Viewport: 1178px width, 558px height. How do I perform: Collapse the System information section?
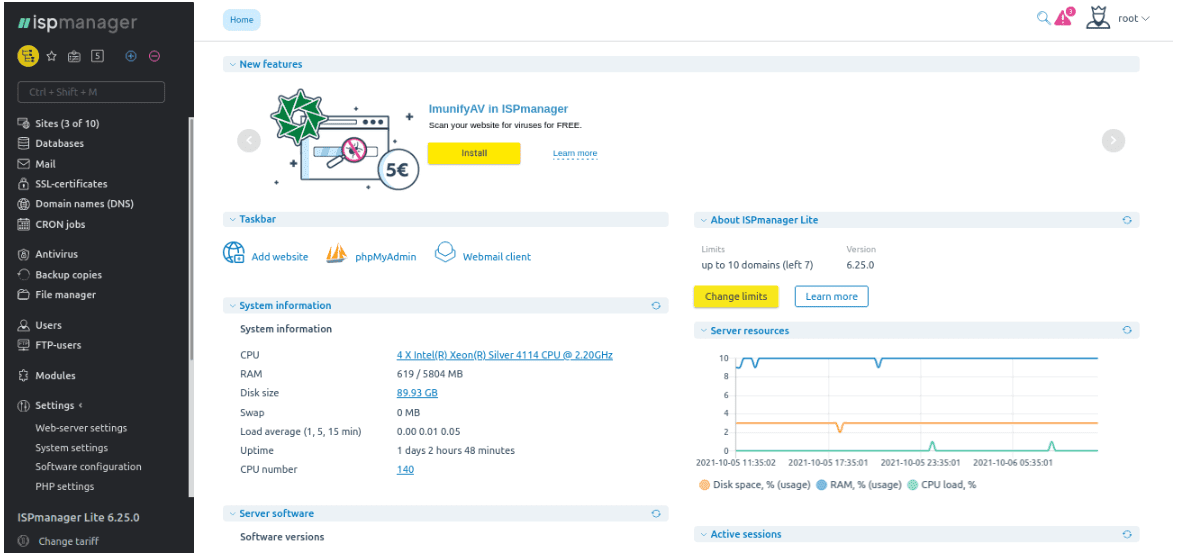point(233,306)
